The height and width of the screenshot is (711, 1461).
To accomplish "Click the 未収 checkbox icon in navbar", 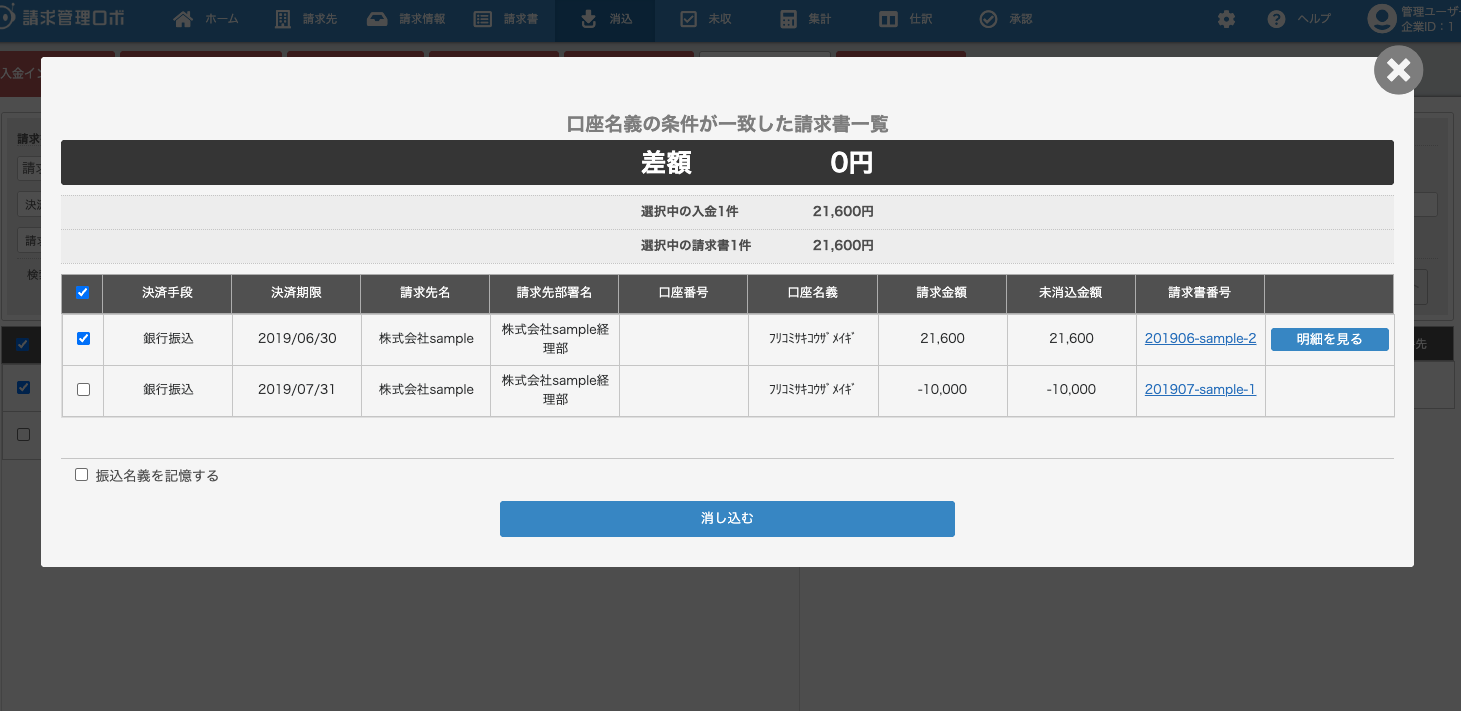I will pos(688,19).
